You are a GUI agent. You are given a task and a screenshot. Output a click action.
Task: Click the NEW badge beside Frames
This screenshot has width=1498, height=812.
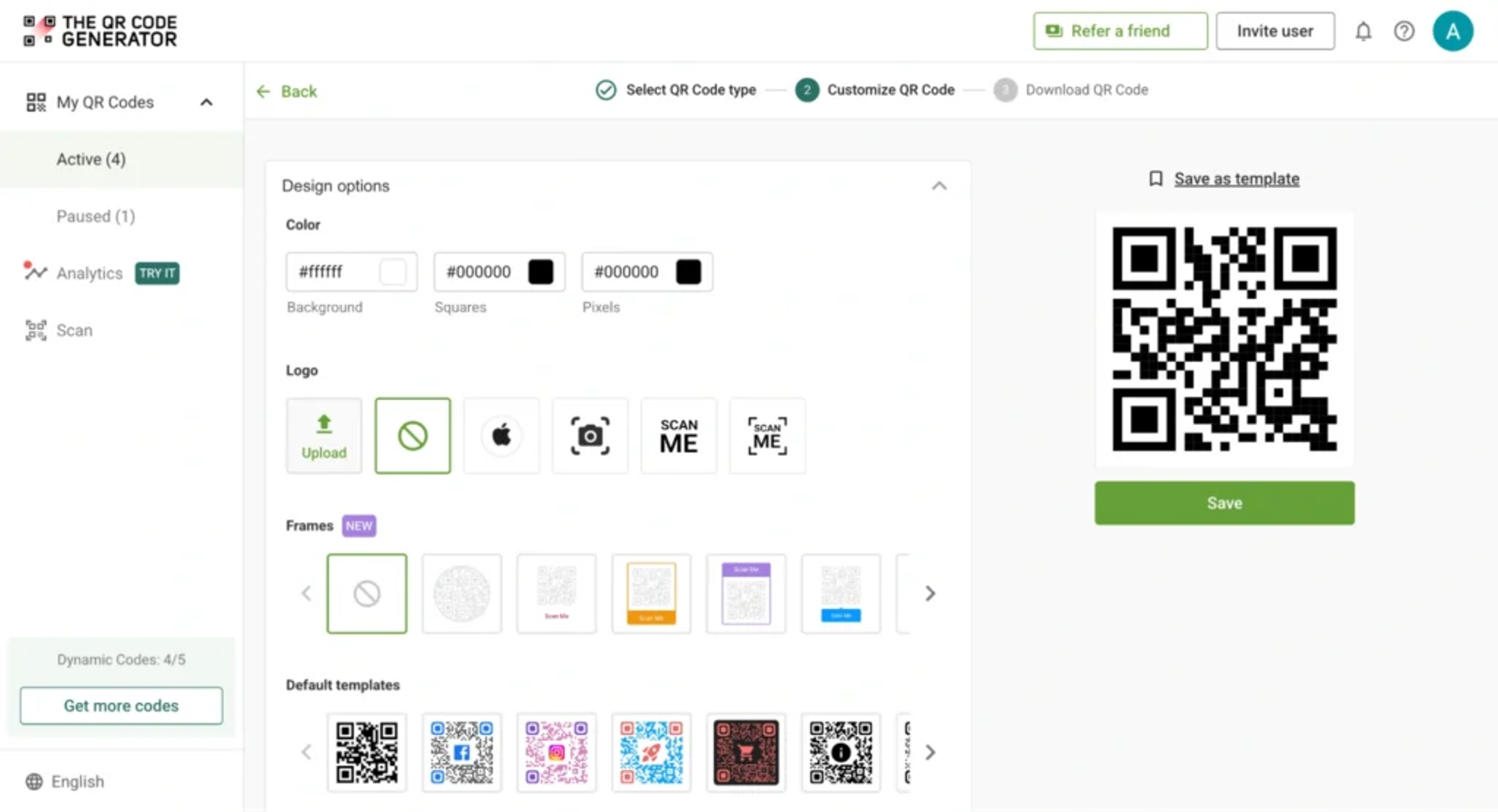359,526
